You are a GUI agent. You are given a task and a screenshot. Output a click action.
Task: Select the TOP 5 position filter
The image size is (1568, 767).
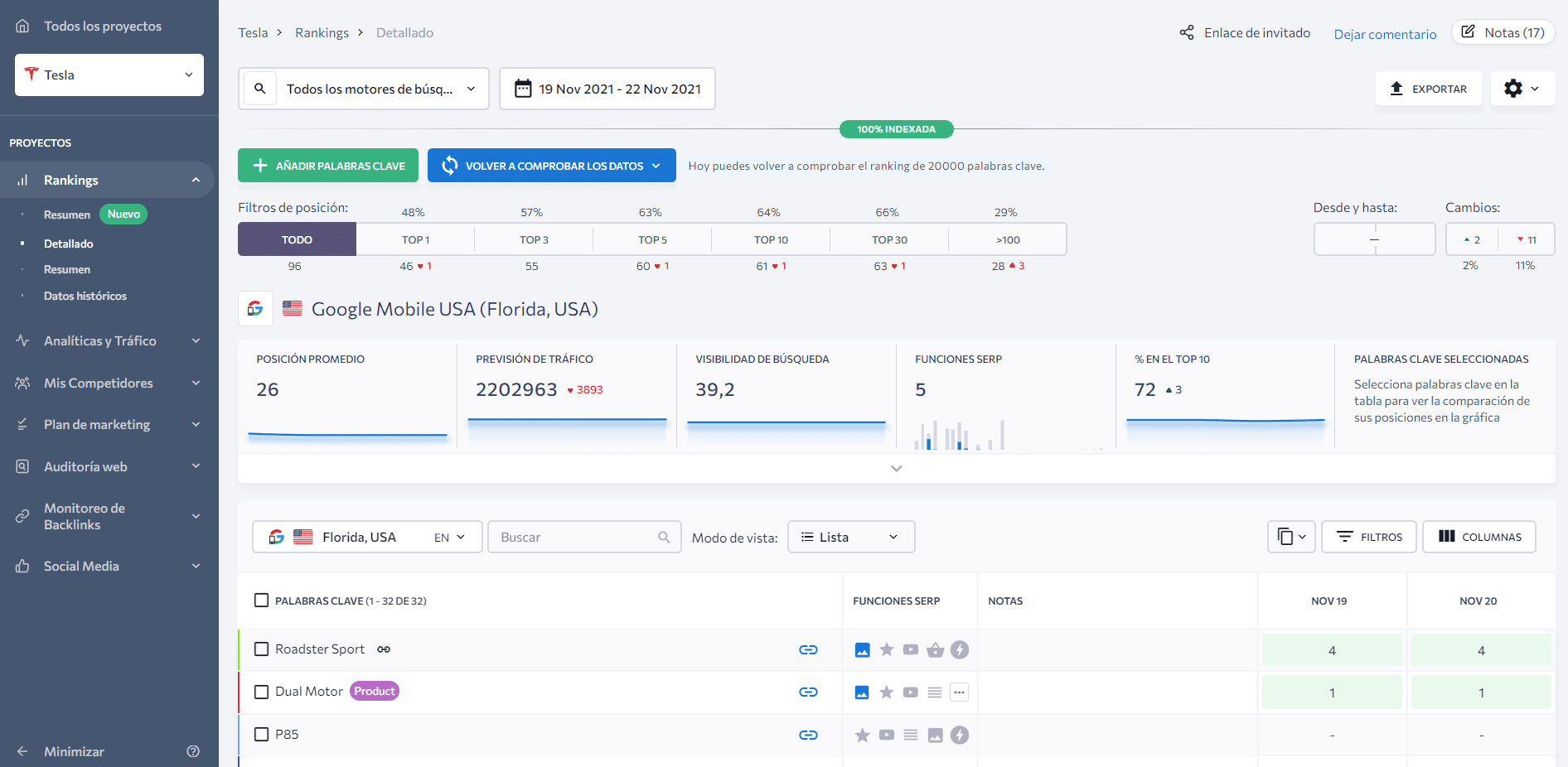[652, 239]
